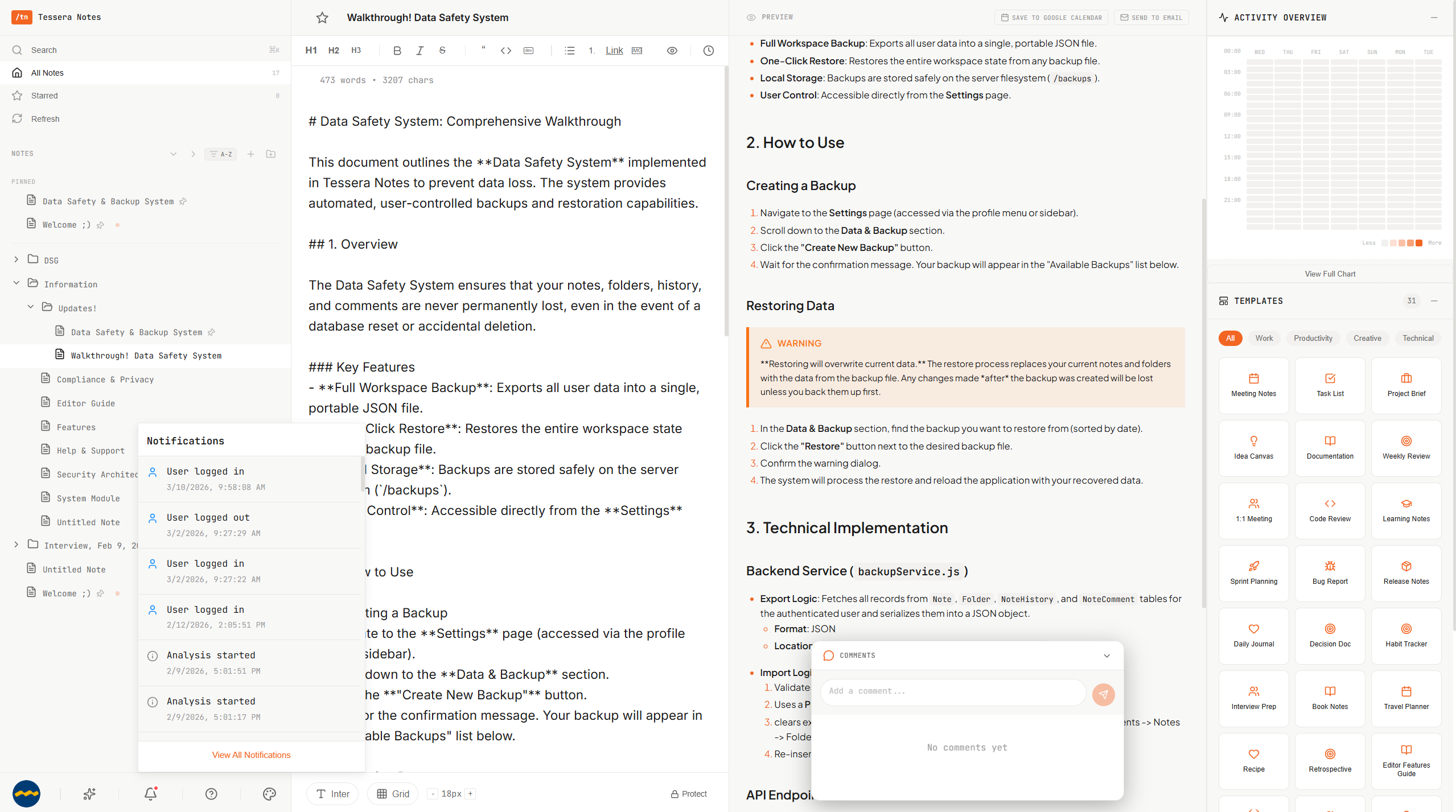1456x812 pixels.
Task: Open the notifications bell in the sidebar
Action: (x=150, y=793)
